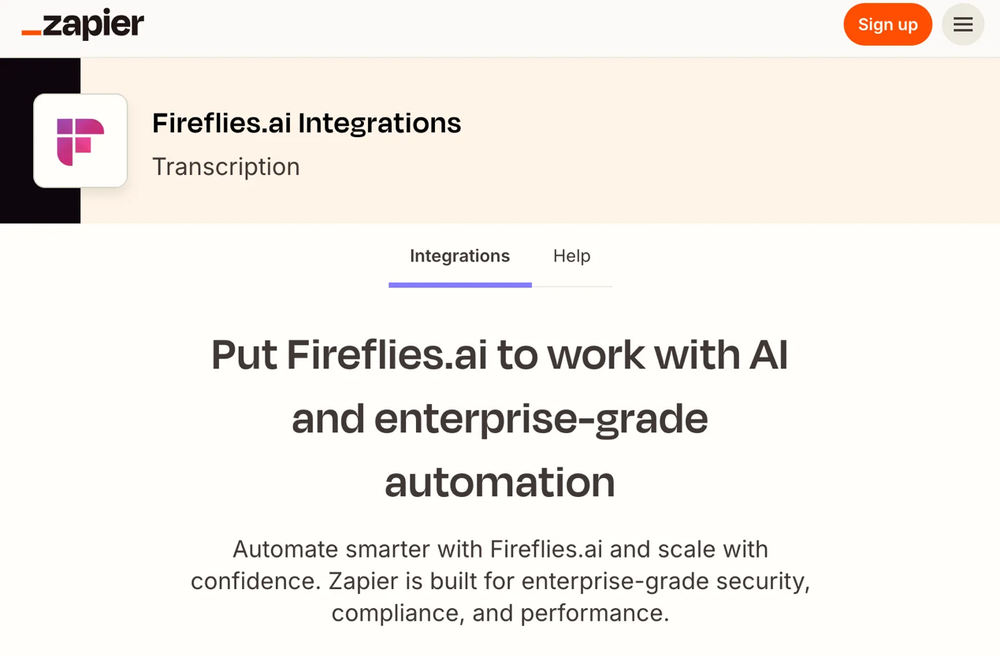
Task: Select the Integrations tab
Action: tap(460, 256)
